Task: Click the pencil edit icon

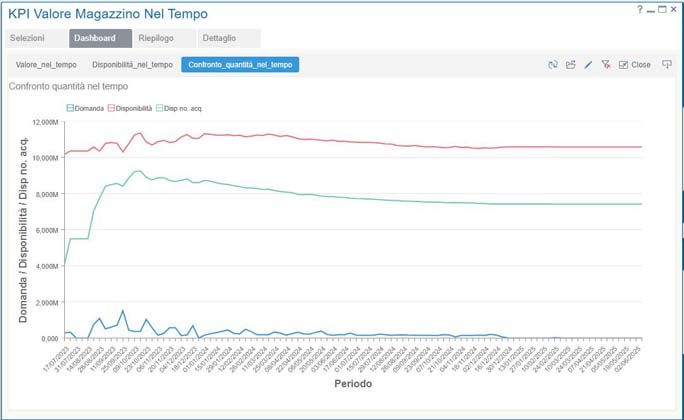Action: (x=588, y=65)
